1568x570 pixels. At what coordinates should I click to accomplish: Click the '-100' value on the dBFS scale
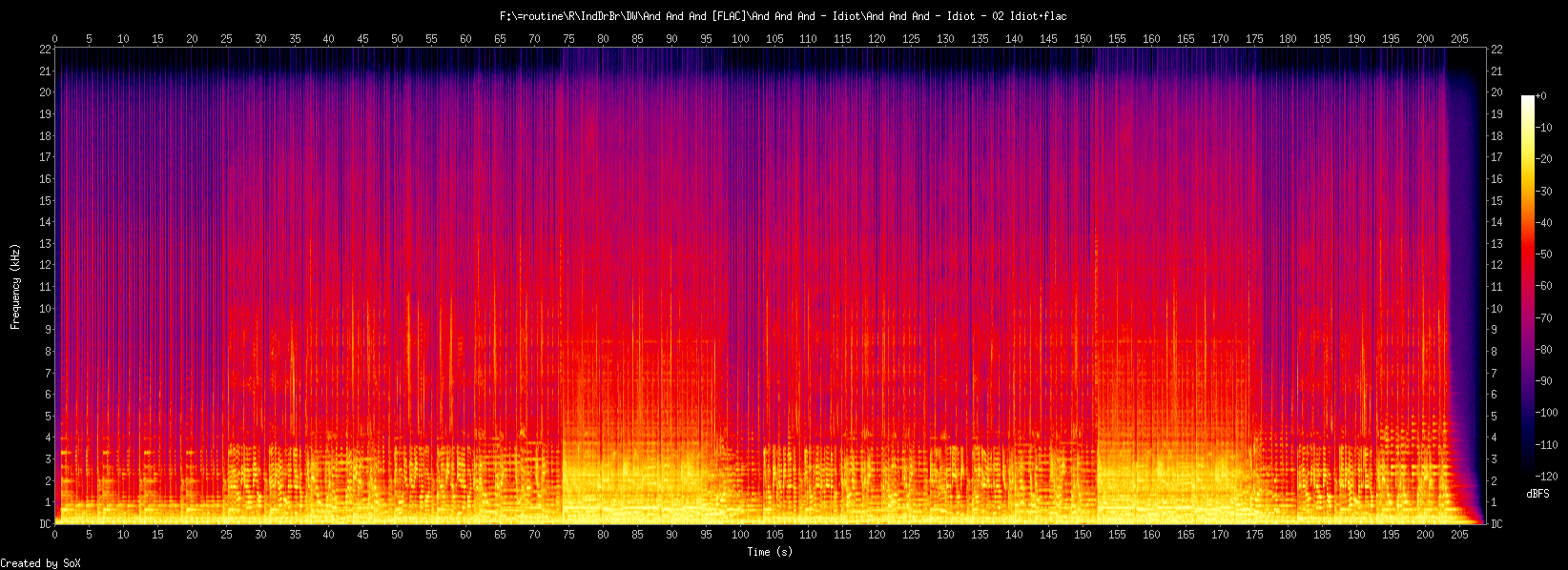click(x=1547, y=413)
